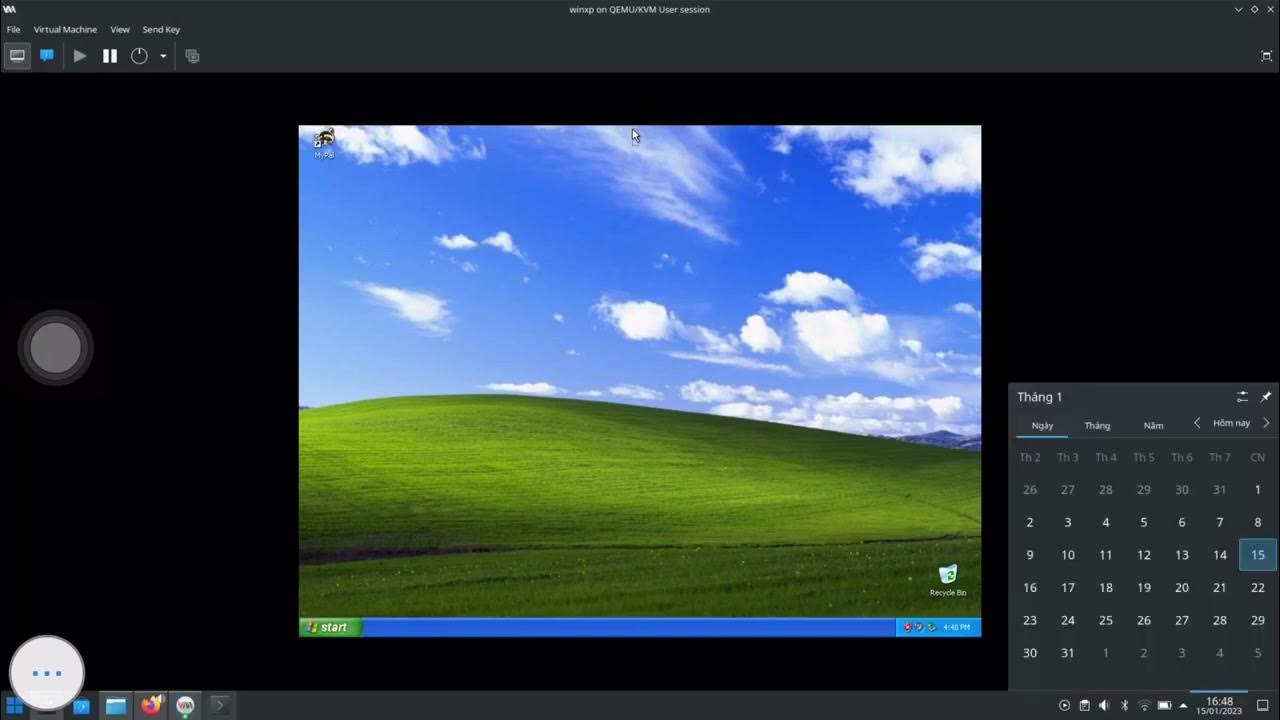Viewport: 1280px width, 720px height.
Task: Open the File menu
Action: [13, 30]
